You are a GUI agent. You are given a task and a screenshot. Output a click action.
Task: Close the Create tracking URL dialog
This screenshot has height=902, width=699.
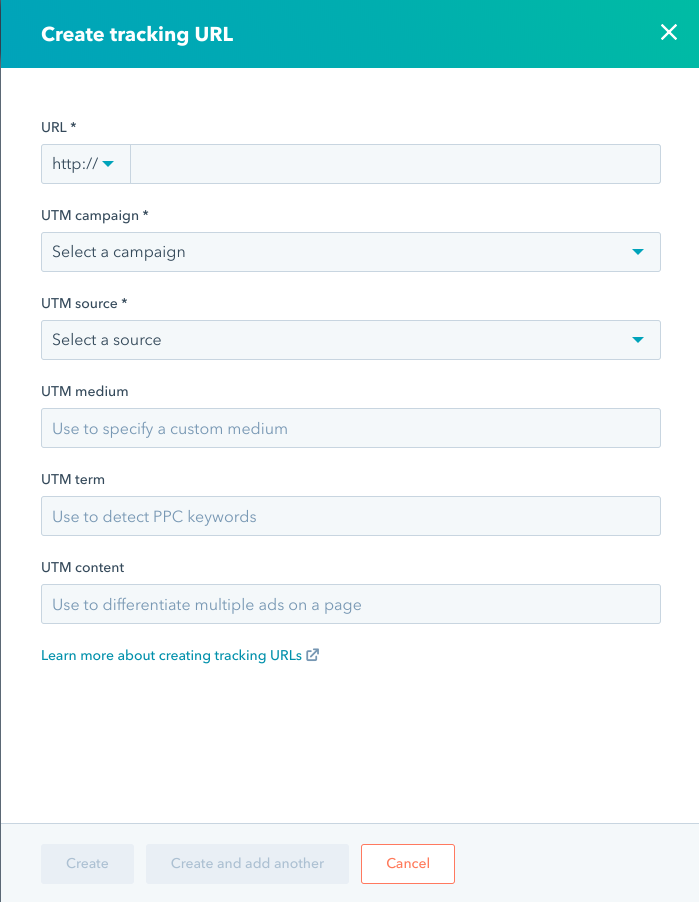tap(668, 31)
